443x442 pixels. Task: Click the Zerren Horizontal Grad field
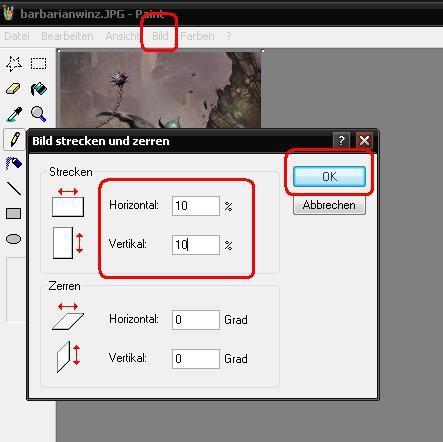[x=196, y=320]
